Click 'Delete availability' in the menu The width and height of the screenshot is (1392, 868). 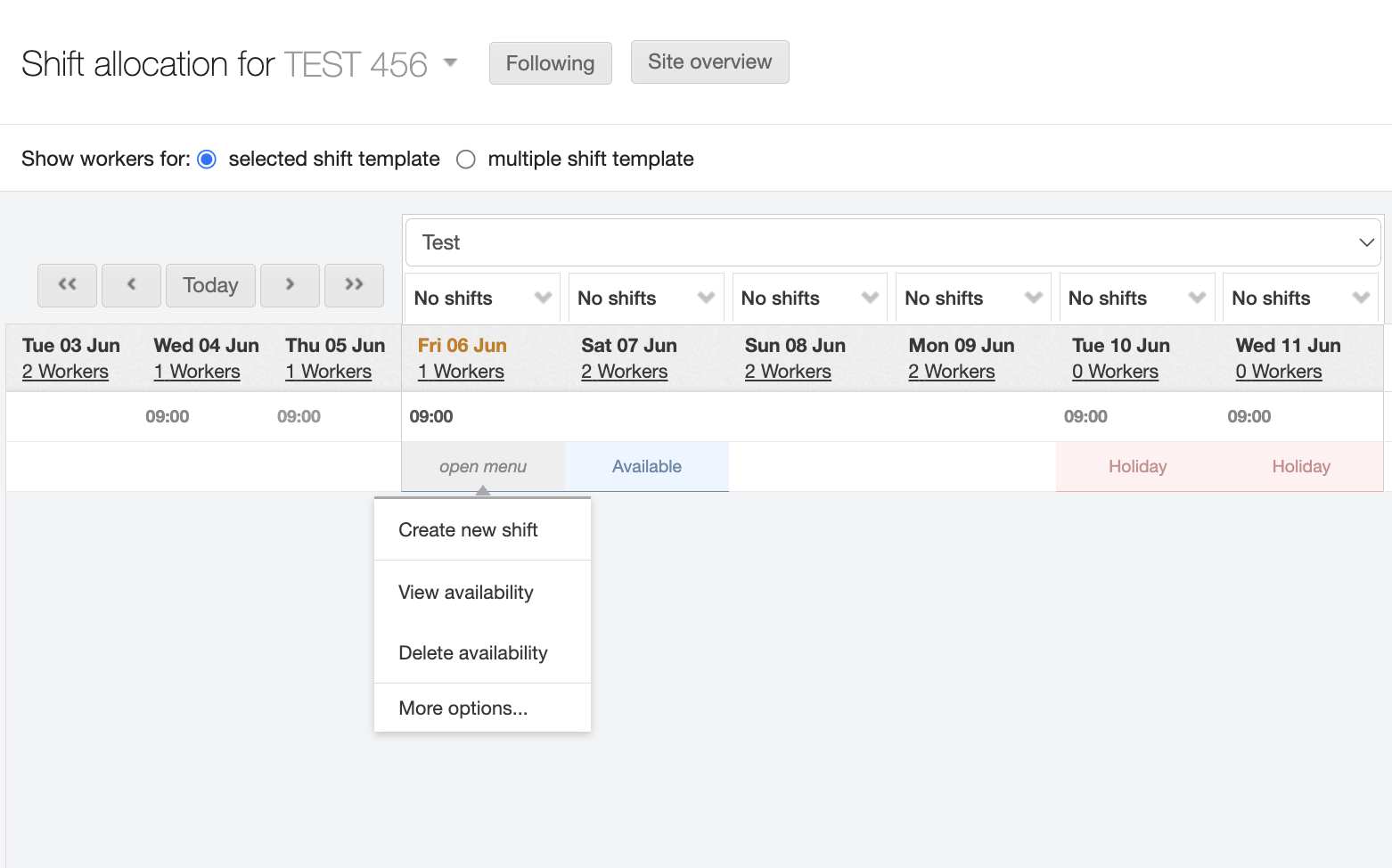pos(472,653)
